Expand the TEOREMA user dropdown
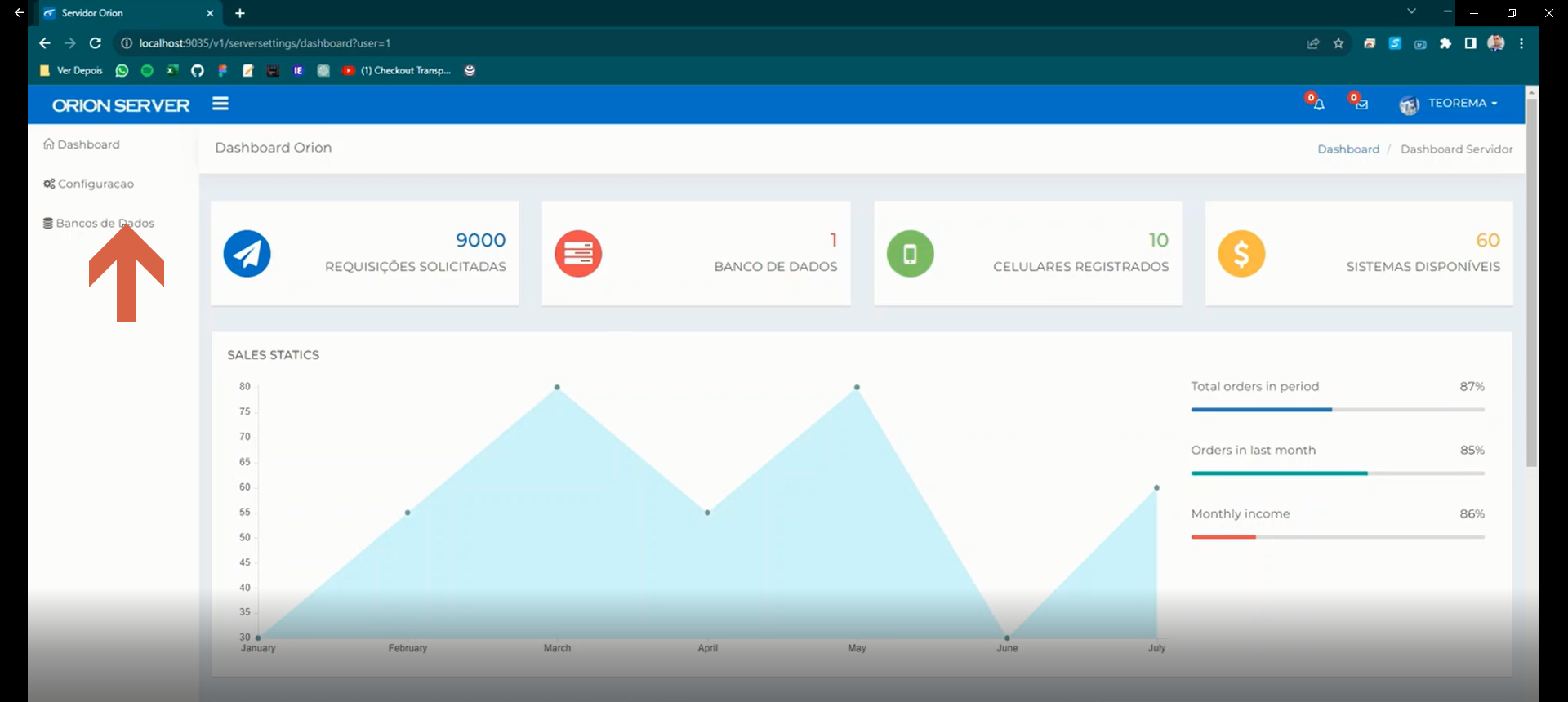1568x702 pixels. click(1463, 104)
